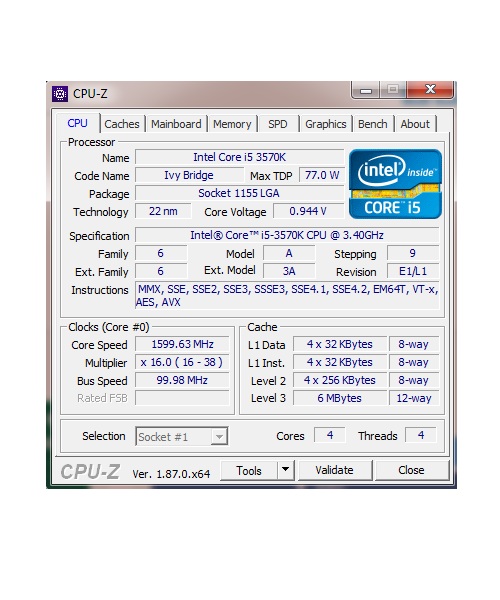Click the Core Speed value '1599.63 MHz'
The width and height of the screenshot is (500, 600).
tap(182, 344)
